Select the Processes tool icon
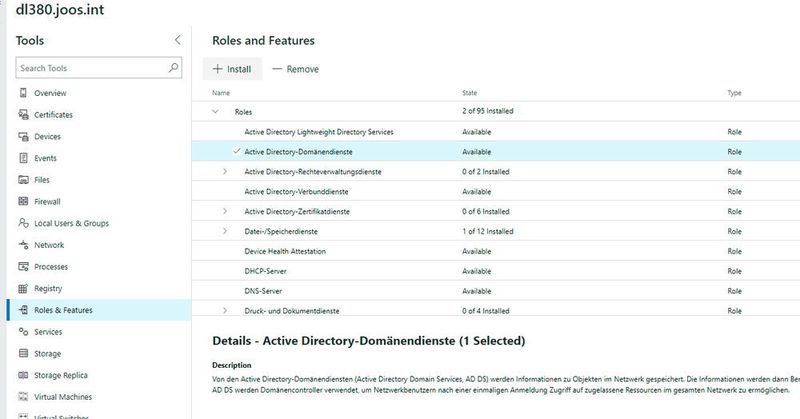Viewport: 800px width, 419px height. click(23, 266)
